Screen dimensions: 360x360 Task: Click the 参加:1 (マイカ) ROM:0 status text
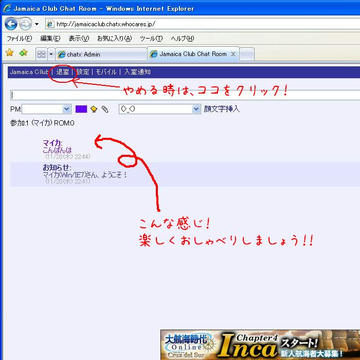pos(42,124)
